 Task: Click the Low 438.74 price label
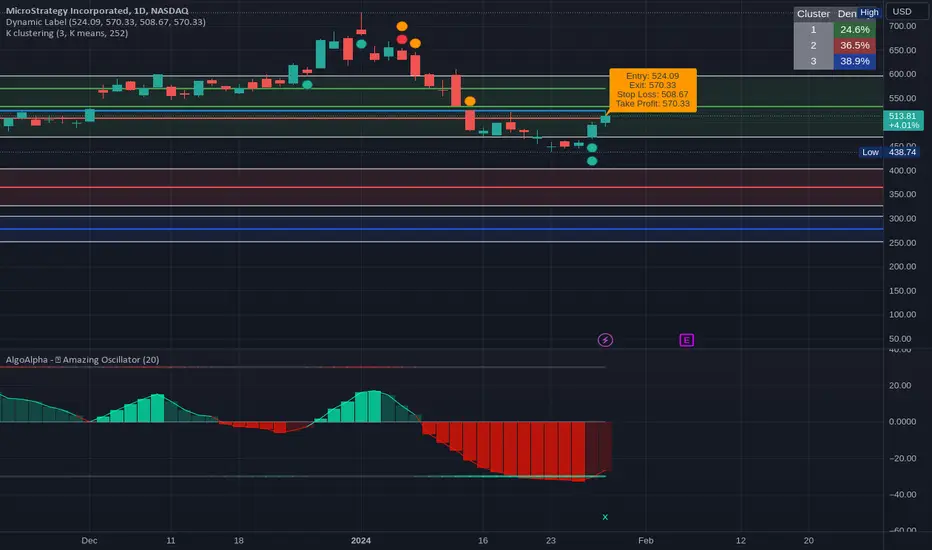(x=890, y=152)
